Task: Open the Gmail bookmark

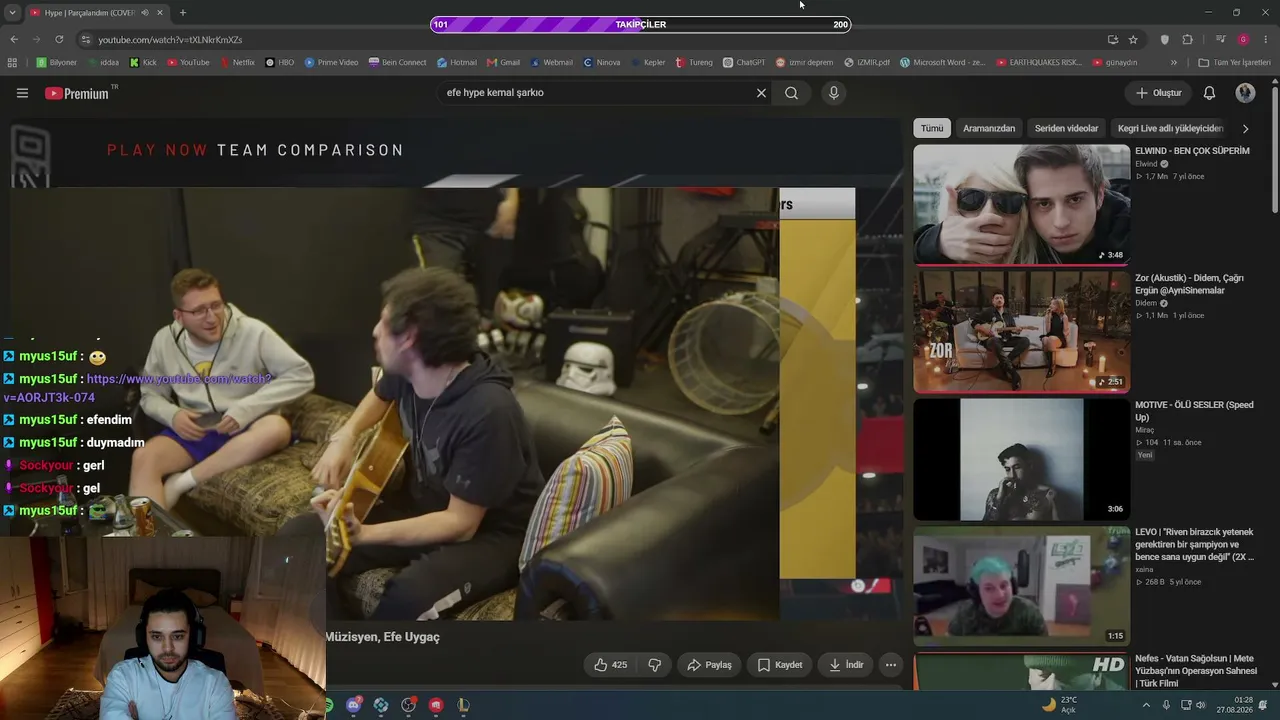Action: [504, 63]
